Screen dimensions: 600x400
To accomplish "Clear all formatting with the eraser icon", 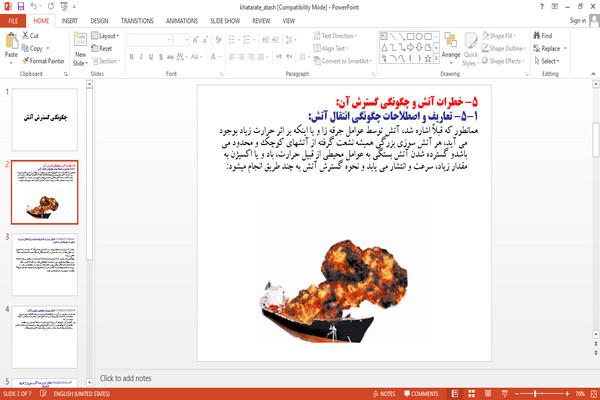I will (x=218, y=39).
